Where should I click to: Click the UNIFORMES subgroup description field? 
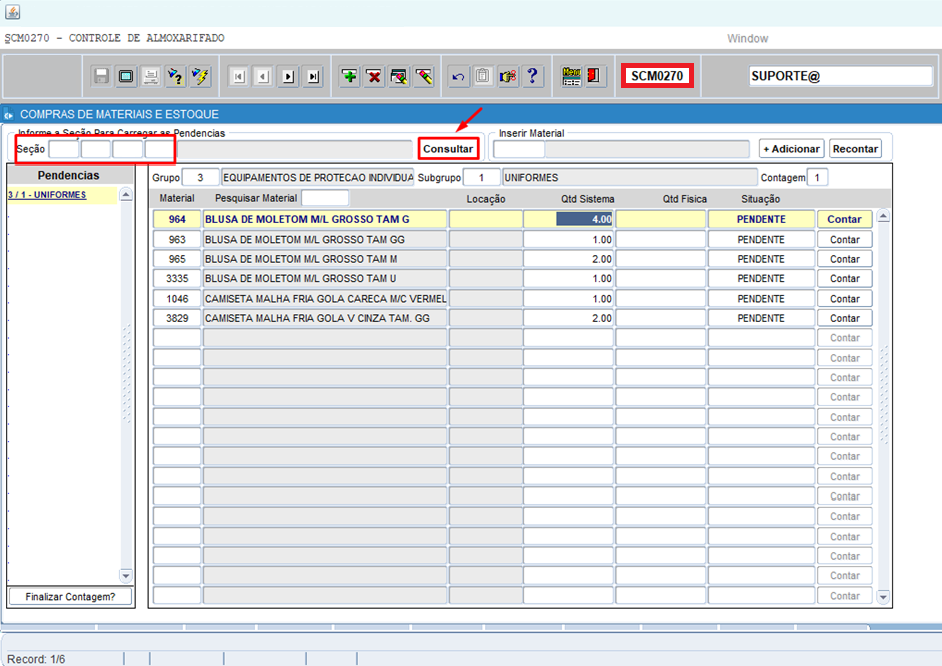[x=630, y=178]
